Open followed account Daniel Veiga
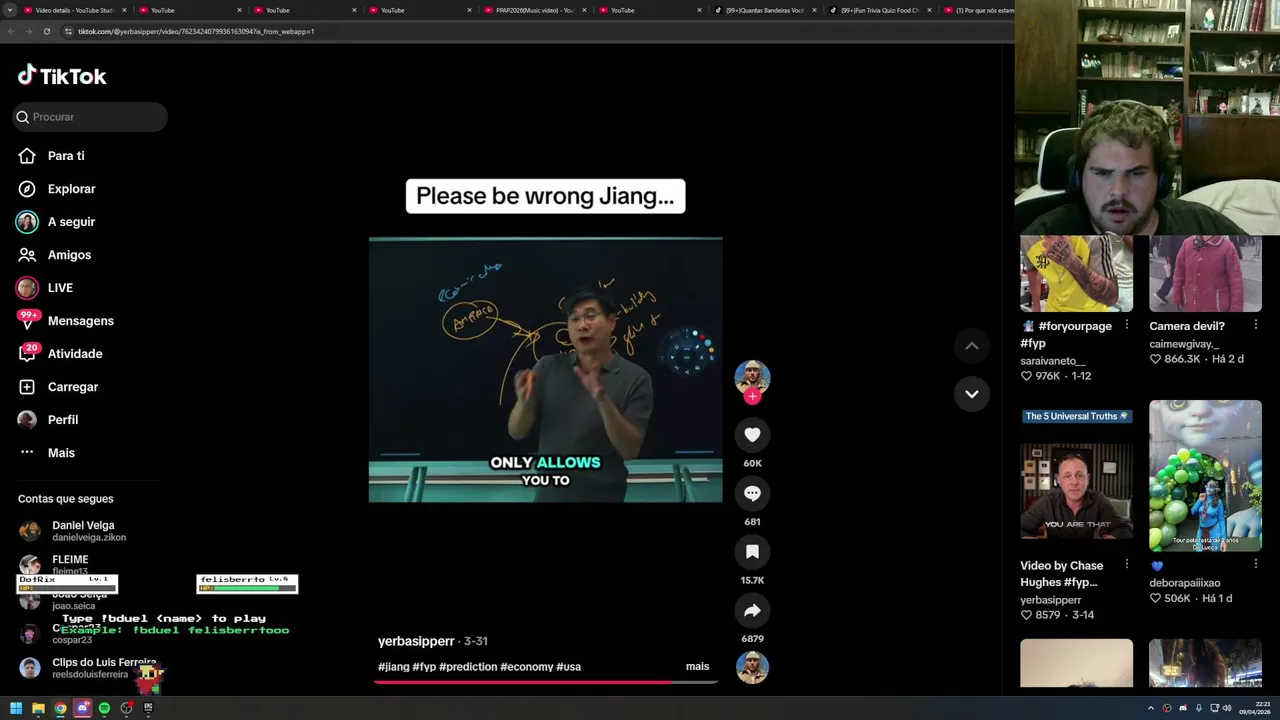1280x720 pixels. pyautogui.click(x=83, y=530)
